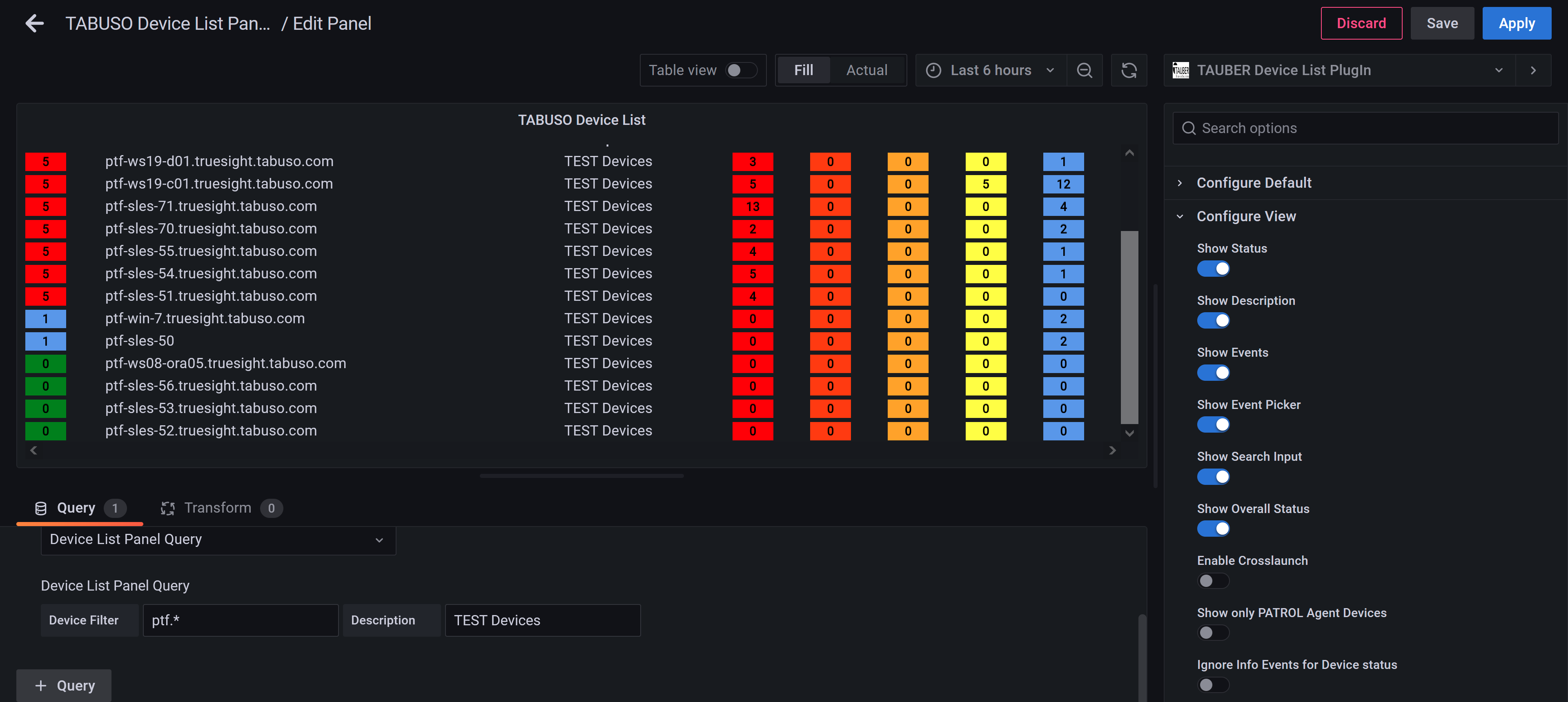The height and width of the screenshot is (702, 1568).
Task: Click green status badge for ptf-ws08-ora05
Action: 46,364
